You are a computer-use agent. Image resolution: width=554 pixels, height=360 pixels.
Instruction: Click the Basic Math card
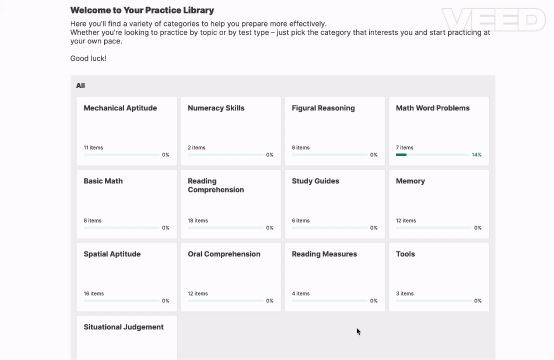click(x=127, y=204)
